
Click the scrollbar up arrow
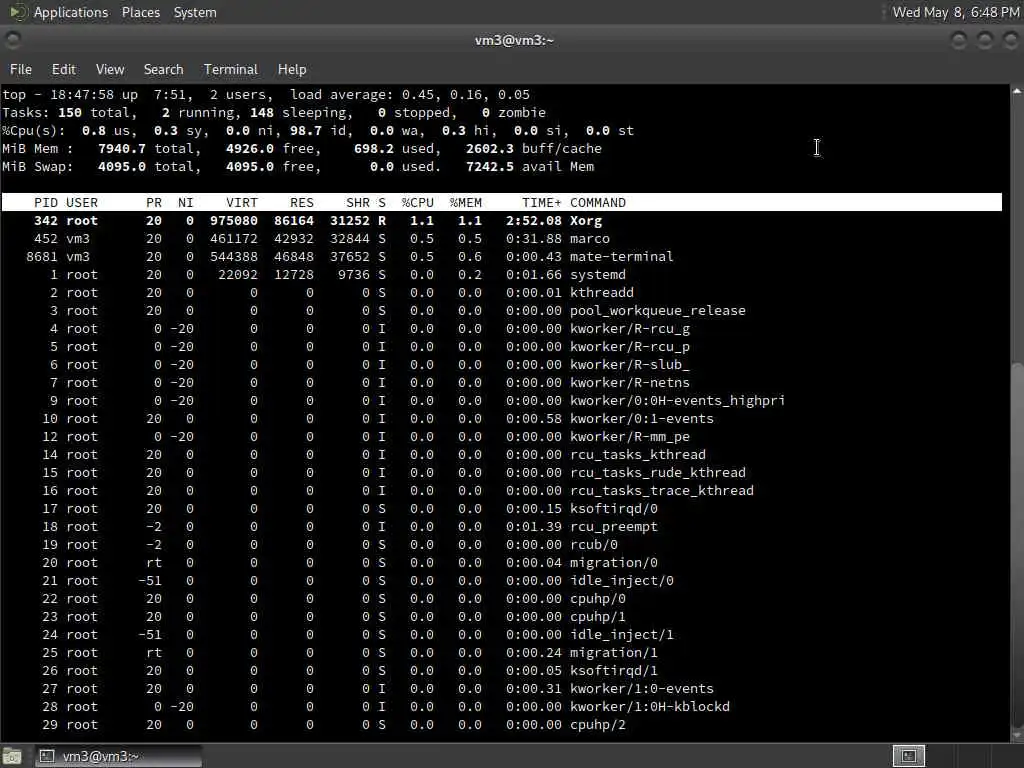point(1017,91)
